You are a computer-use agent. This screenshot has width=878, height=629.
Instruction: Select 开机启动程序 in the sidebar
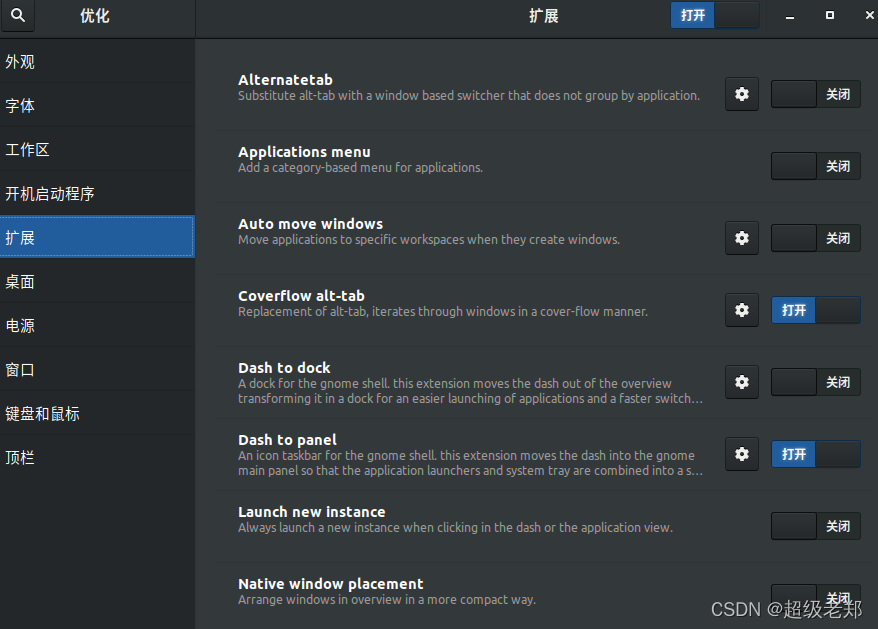pos(97,194)
